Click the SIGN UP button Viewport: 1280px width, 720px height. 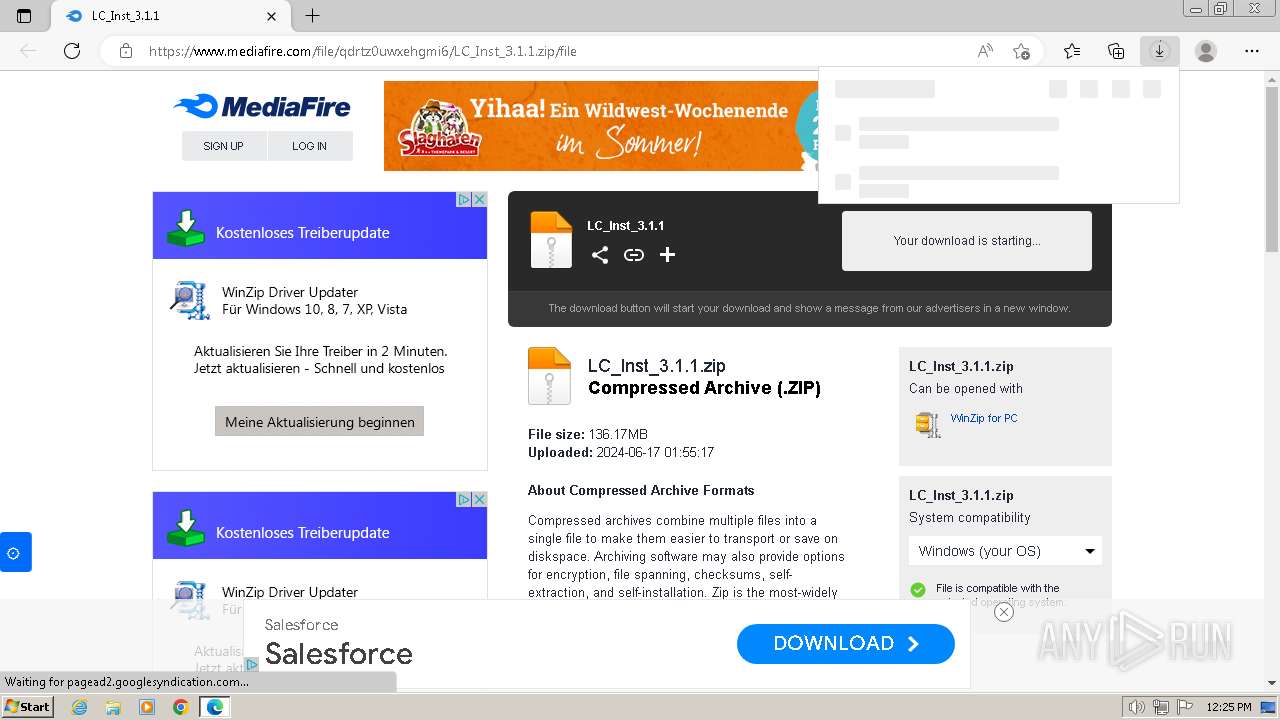223,146
